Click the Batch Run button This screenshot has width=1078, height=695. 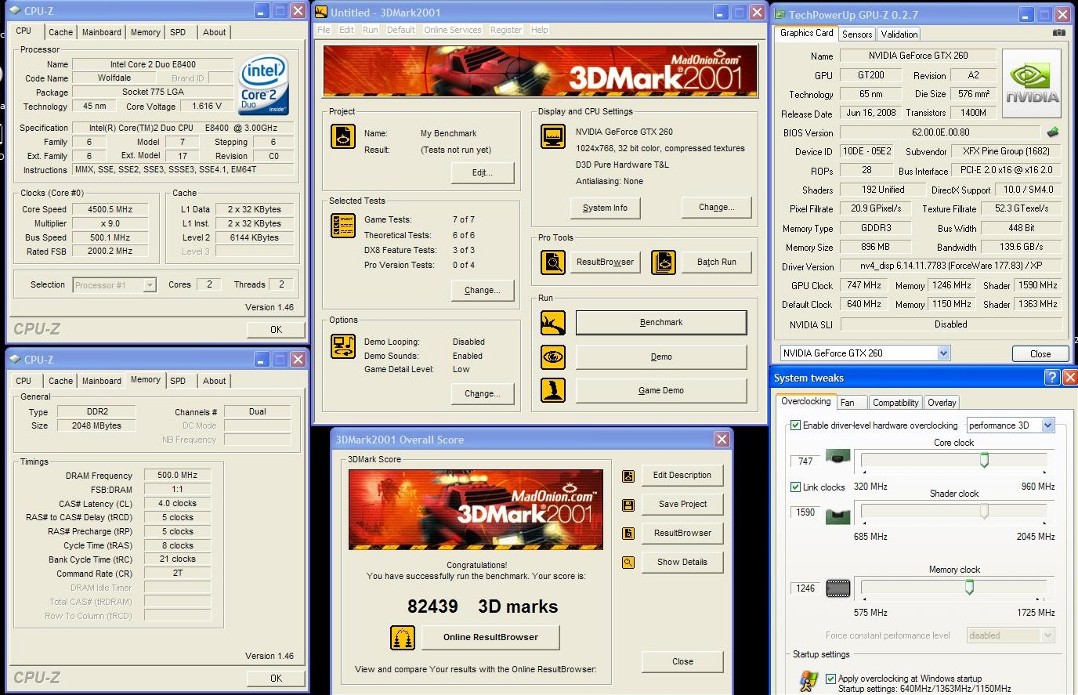[x=716, y=262]
